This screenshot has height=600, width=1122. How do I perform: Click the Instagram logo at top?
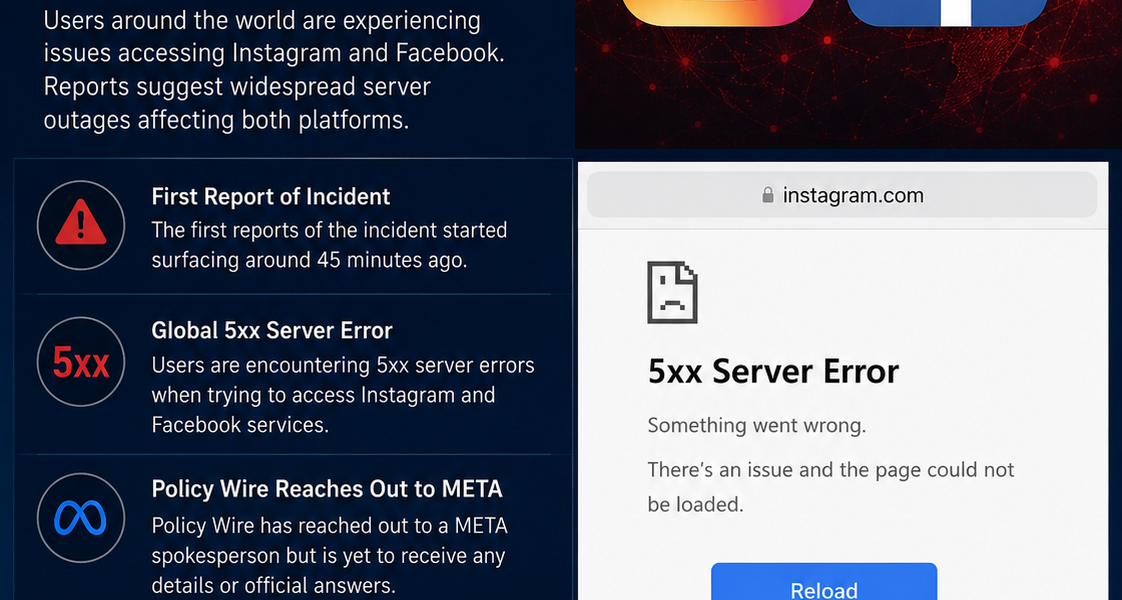[718, 12]
